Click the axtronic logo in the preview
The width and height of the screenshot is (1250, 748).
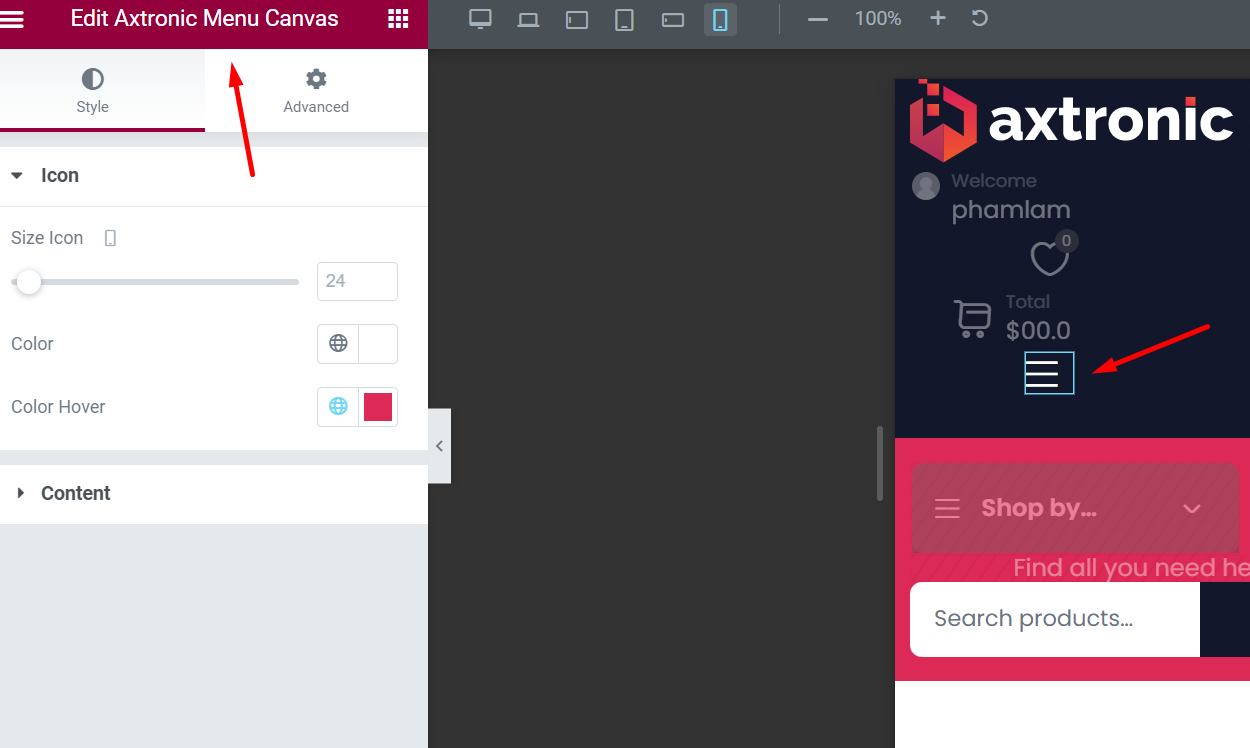(x=1071, y=120)
